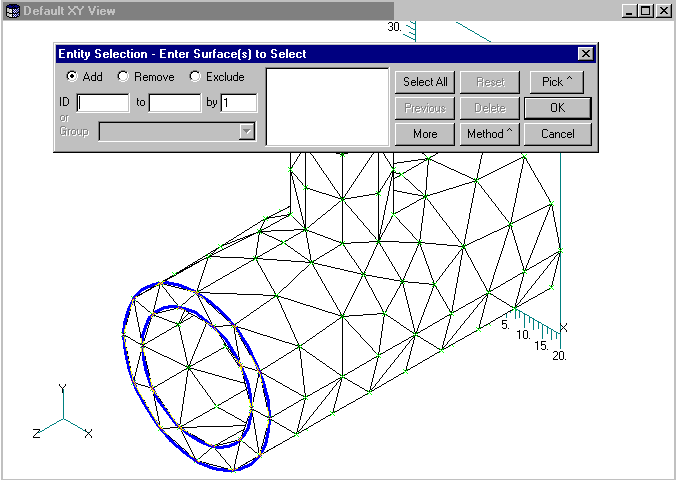The image size is (676, 480).
Task: Click the More button
Action: 425,134
